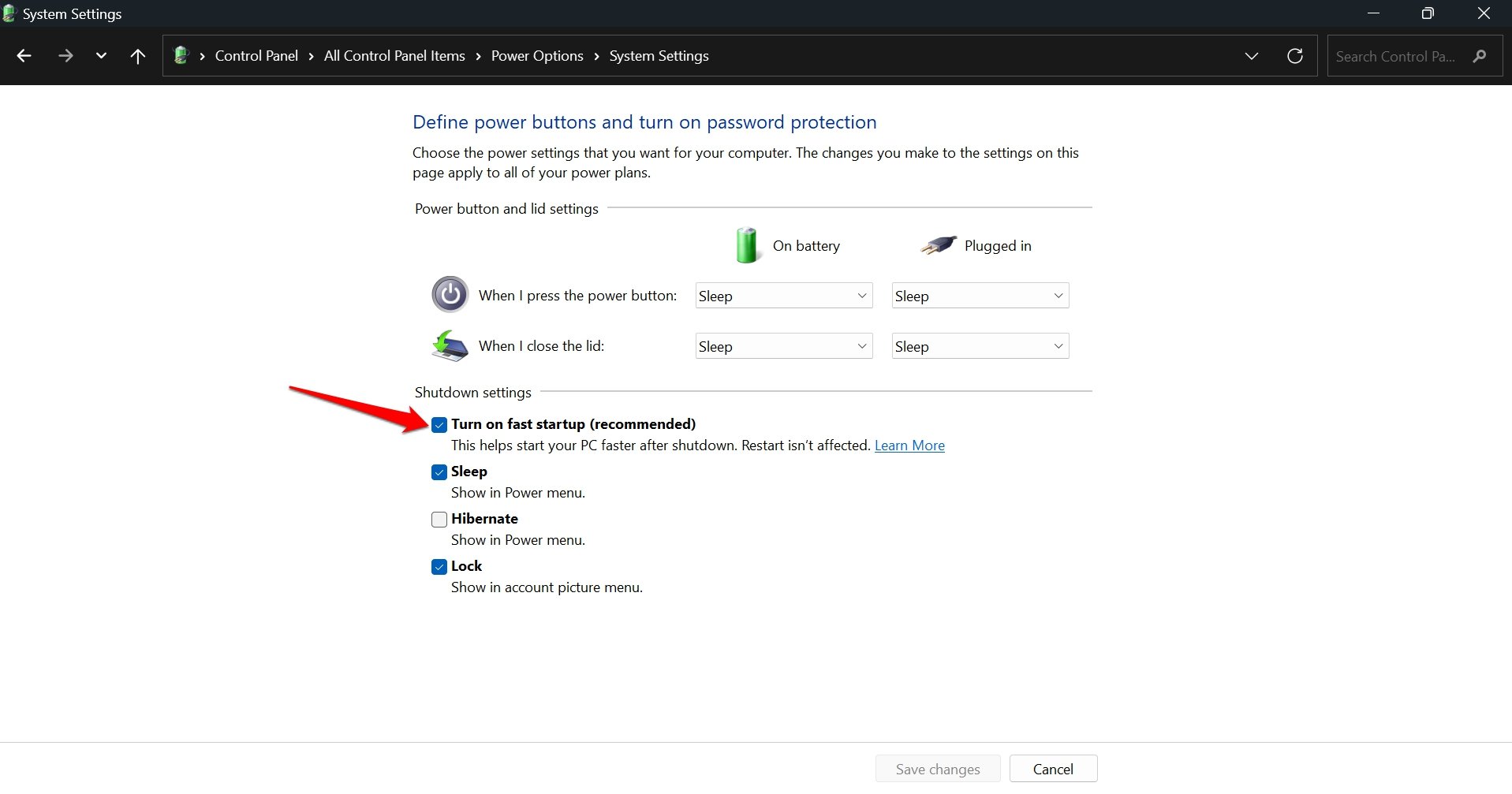Click 'Shutdown settings' section label
The image size is (1512, 794).
(x=473, y=393)
